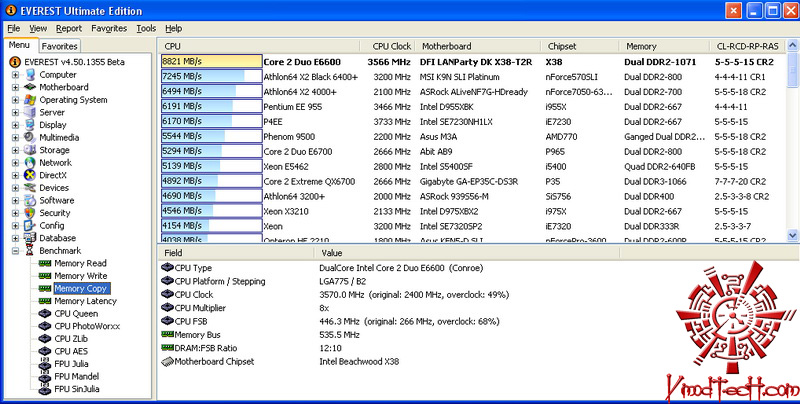Select the CPU AES benchmark item

pyautogui.click(x=71, y=351)
